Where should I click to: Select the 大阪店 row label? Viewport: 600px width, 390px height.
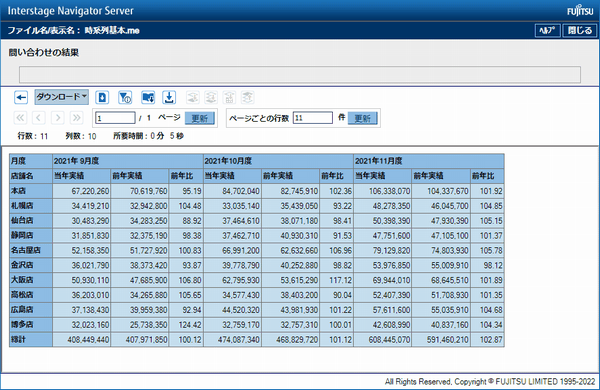[x=31, y=280]
